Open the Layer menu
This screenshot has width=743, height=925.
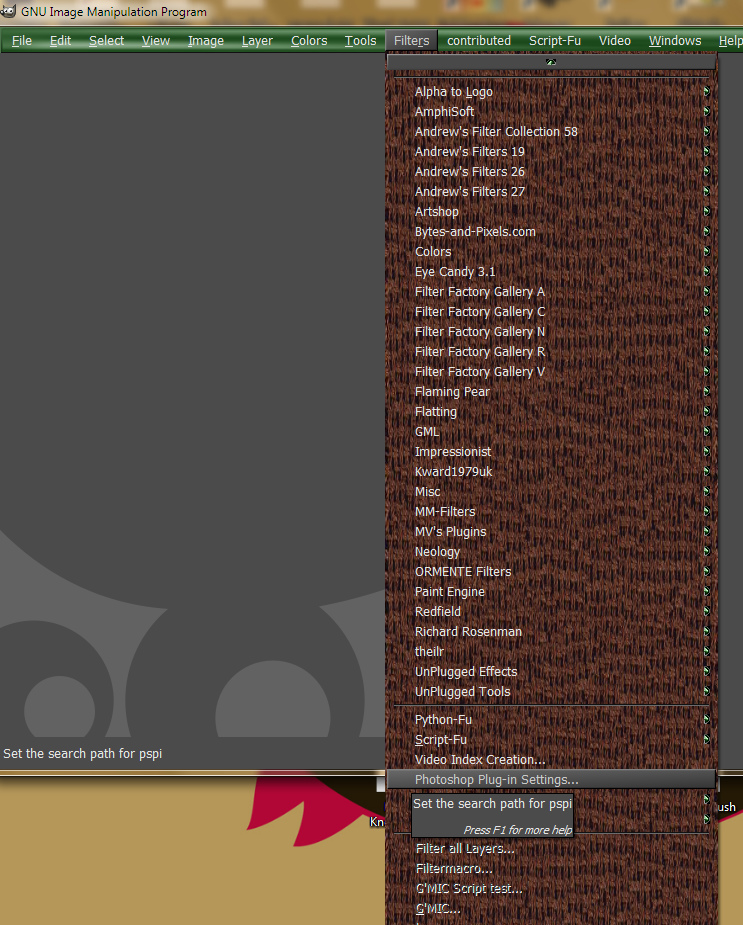(x=257, y=41)
